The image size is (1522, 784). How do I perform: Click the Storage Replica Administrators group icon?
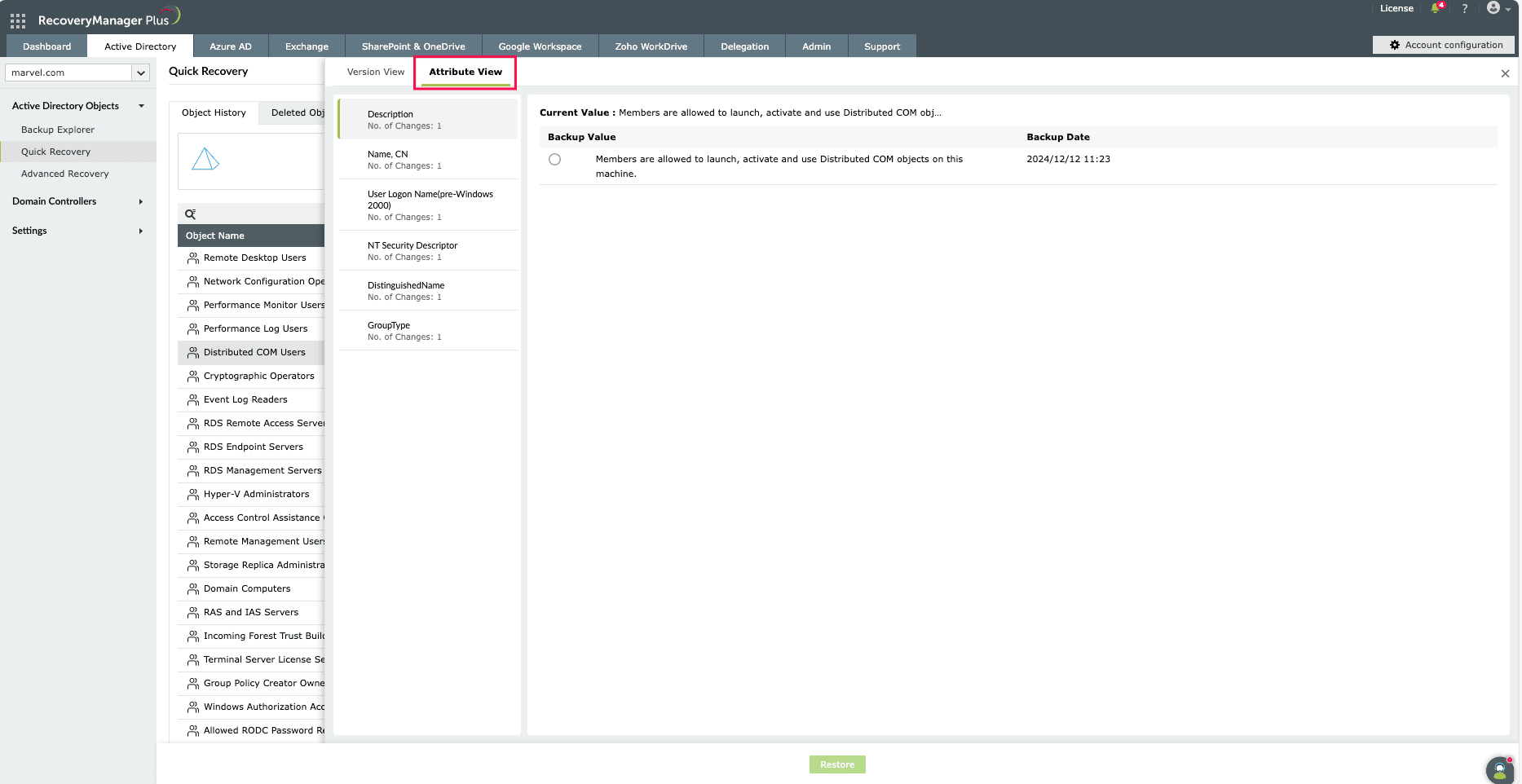pos(193,566)
